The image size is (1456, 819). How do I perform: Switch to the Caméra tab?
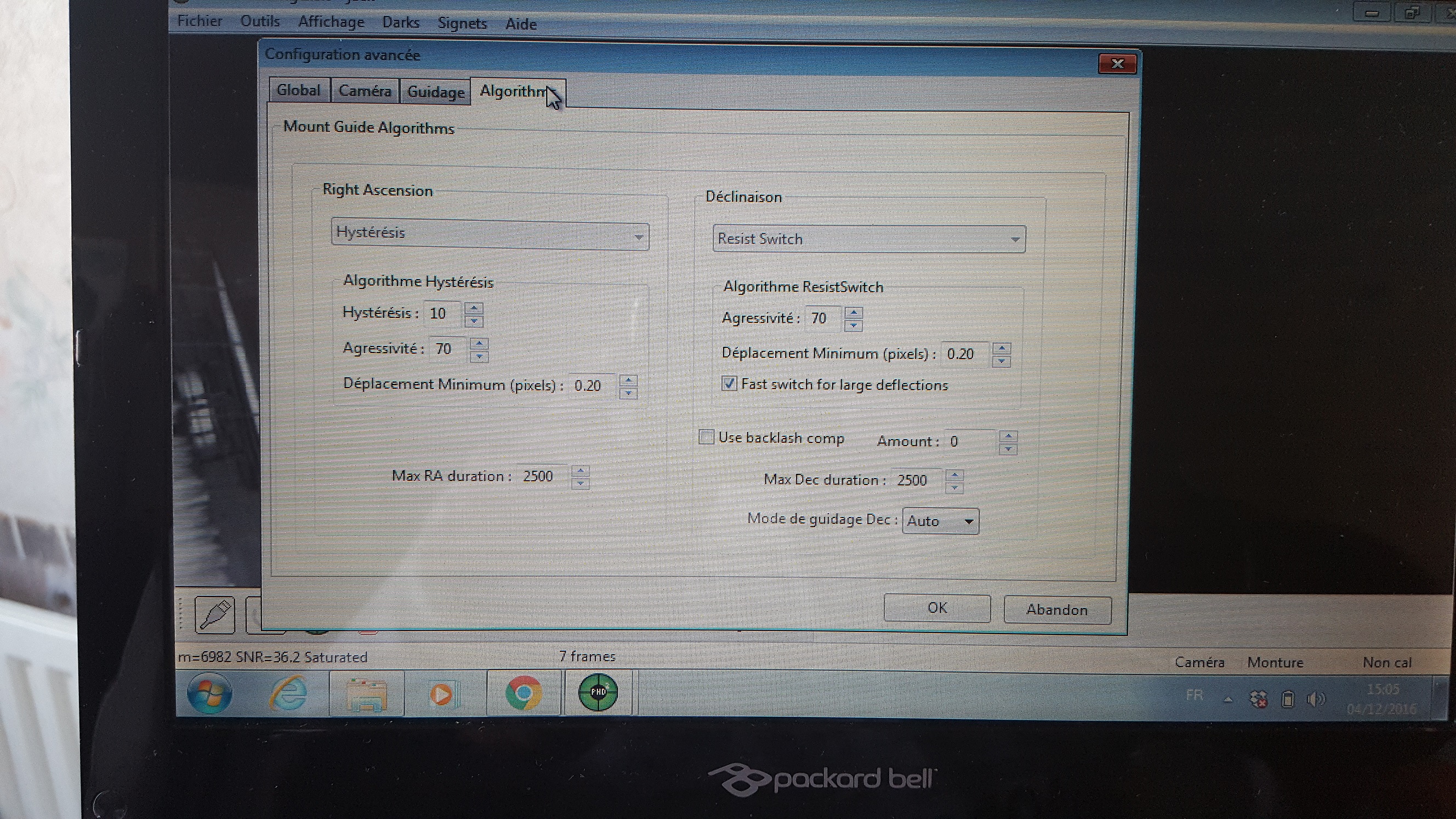pos(365,91)
